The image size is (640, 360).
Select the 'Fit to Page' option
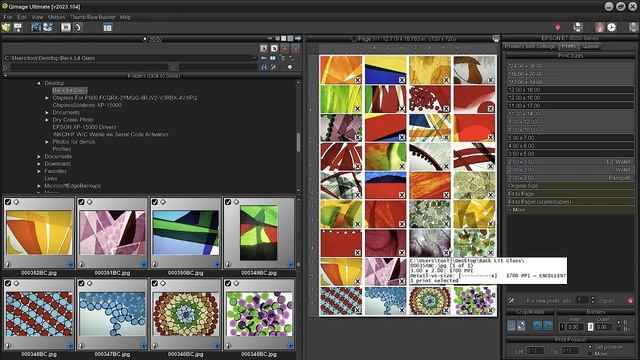coord(571,194)
